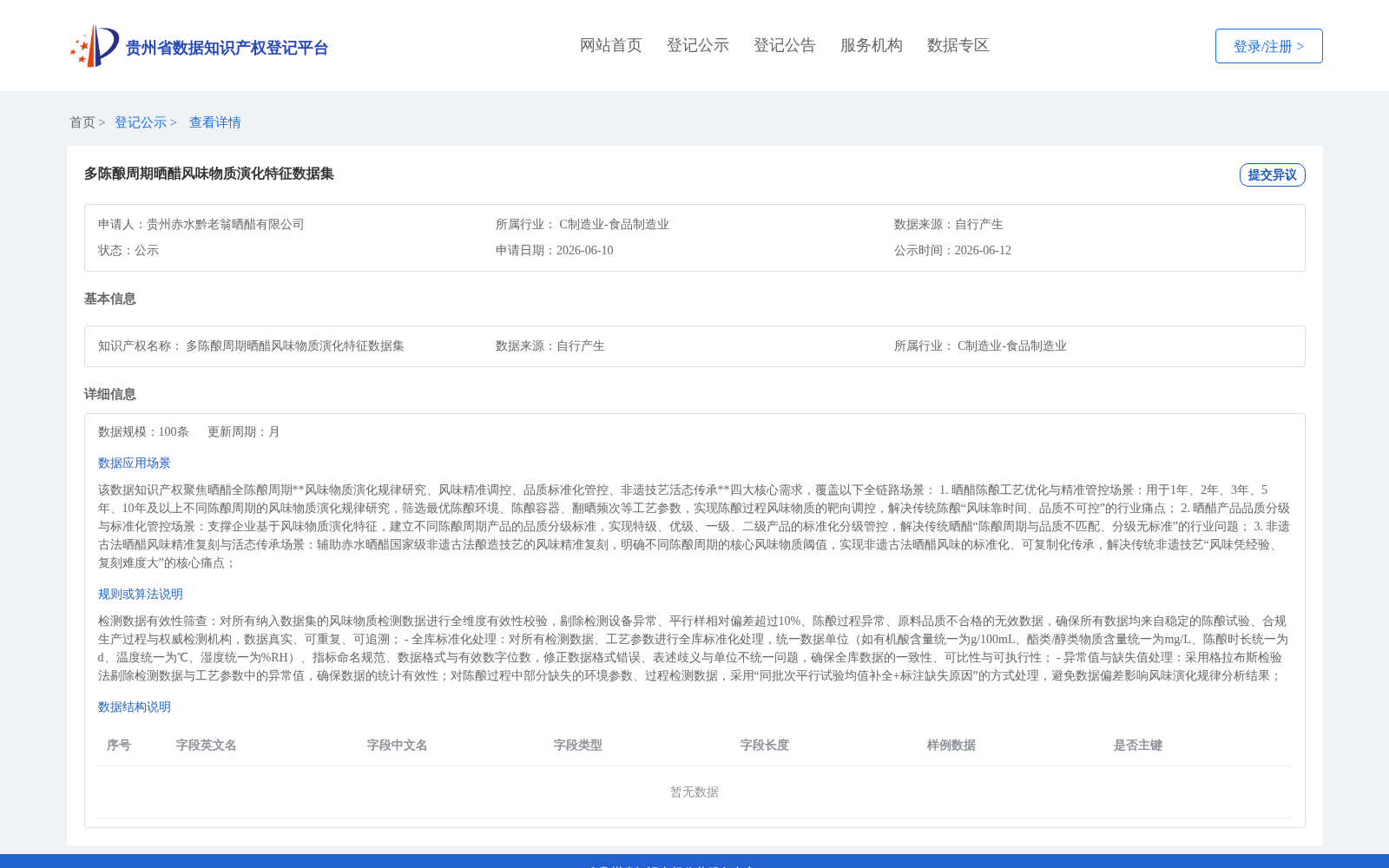Click 状态：公示 text
Viewport: 1389px width, 868px height.
(128, 250)
